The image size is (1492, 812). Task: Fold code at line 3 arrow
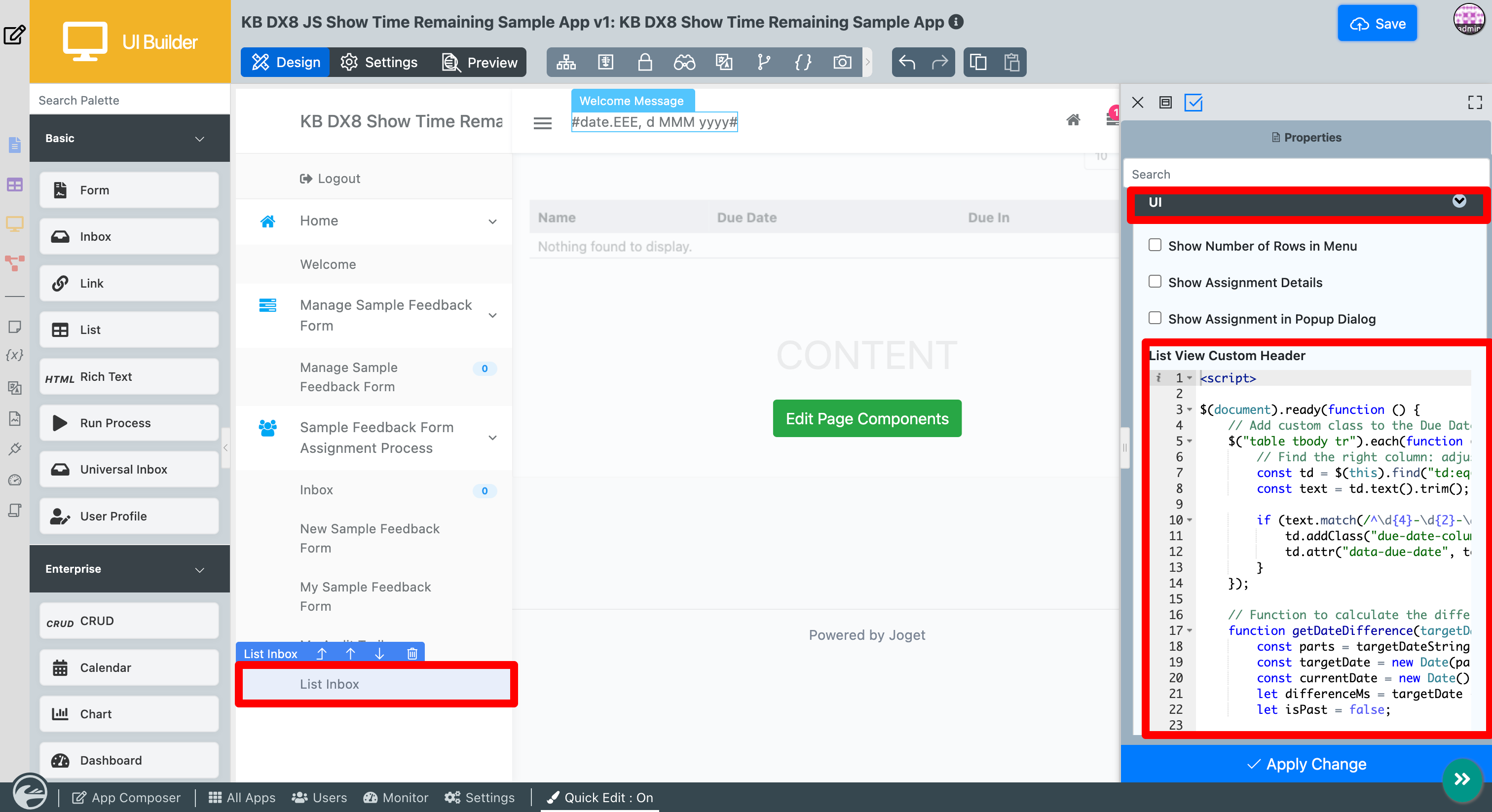pyautogui.click(x=1190, y=409)
